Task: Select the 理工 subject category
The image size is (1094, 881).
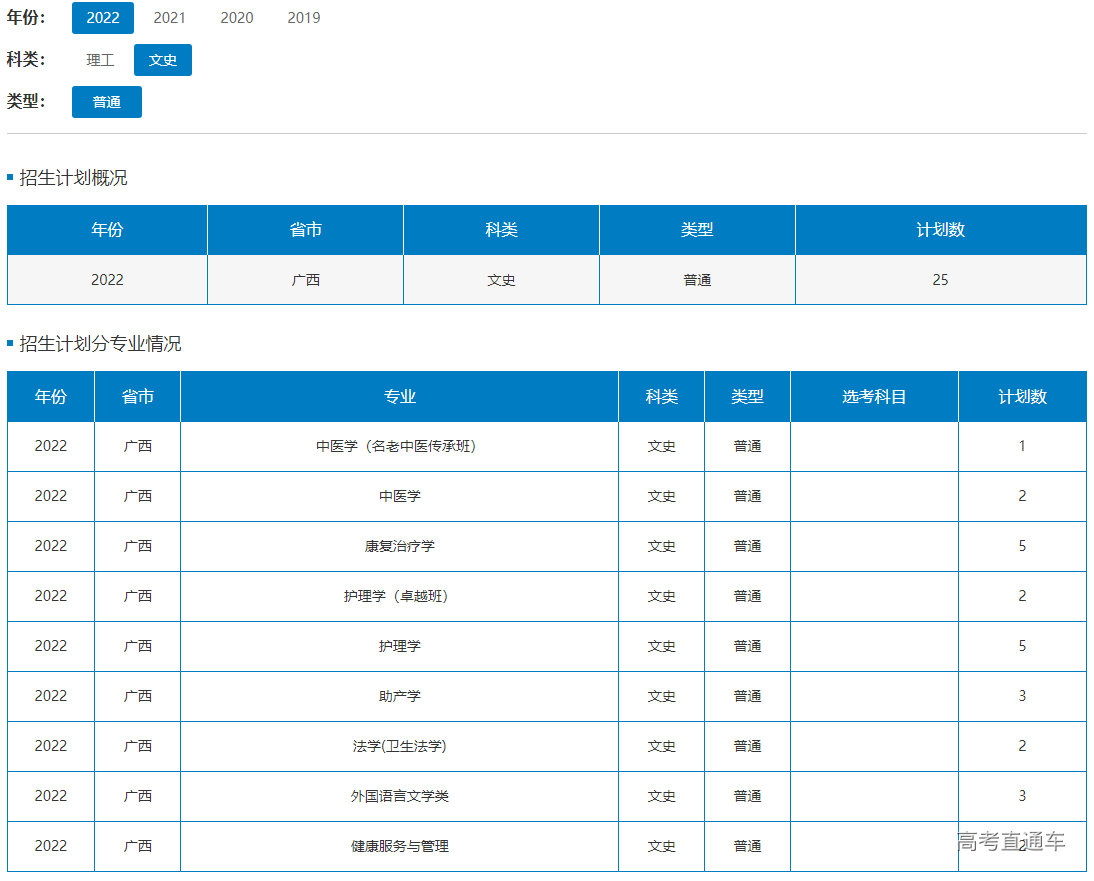Action: coord(100,60)
